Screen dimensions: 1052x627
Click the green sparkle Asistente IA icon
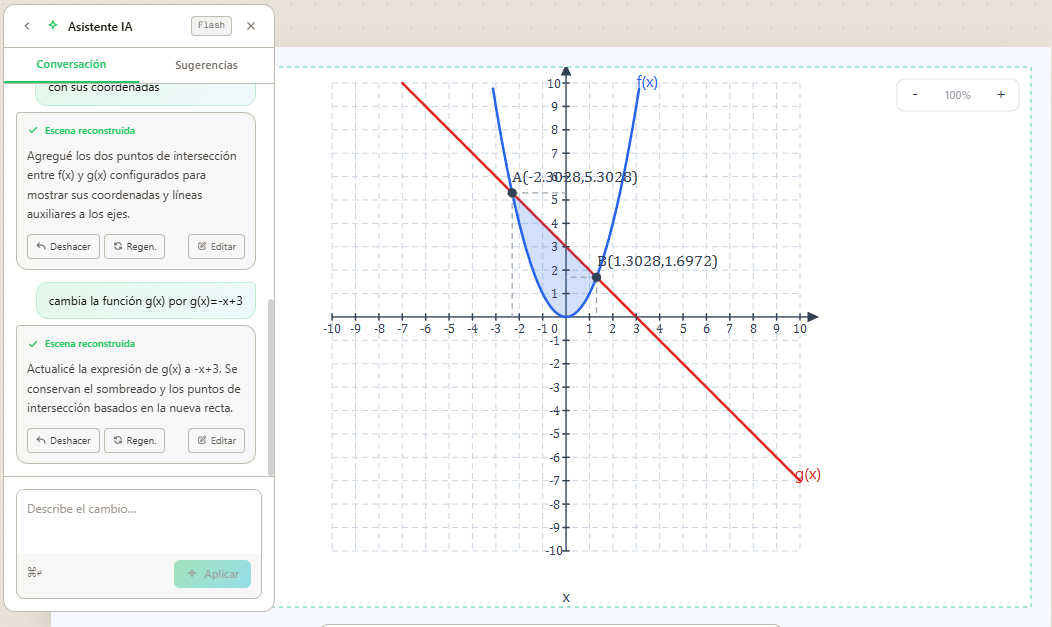tap(53, 25)
